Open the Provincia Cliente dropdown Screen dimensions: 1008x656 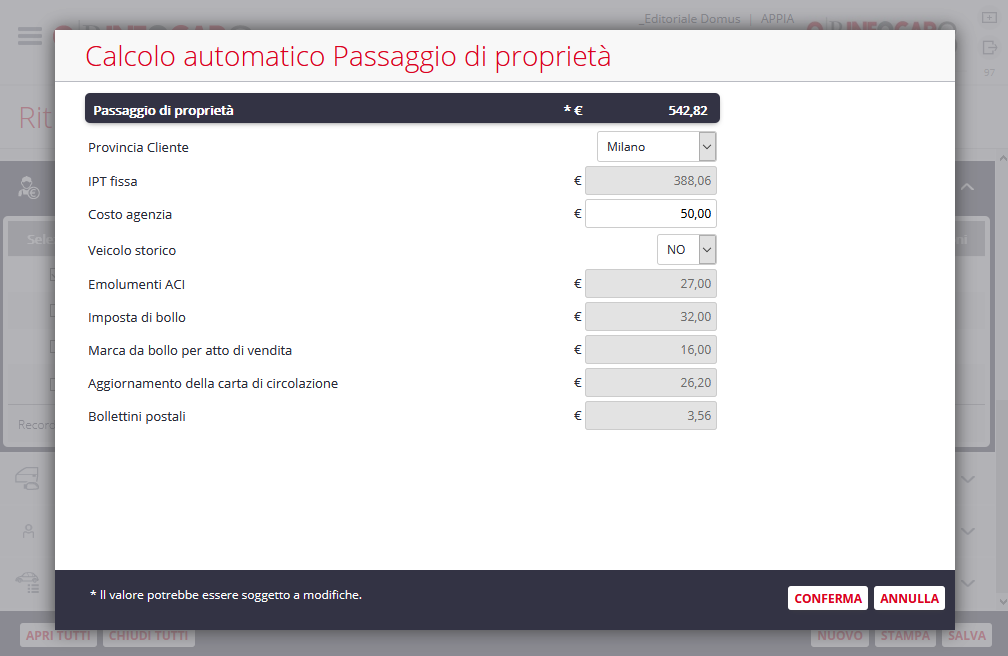656,147
